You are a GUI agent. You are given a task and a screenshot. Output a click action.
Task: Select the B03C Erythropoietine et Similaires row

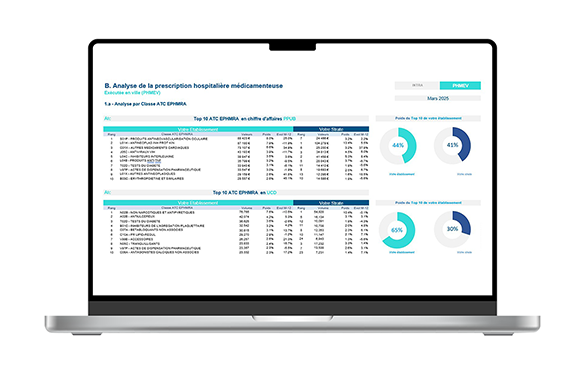236,179
